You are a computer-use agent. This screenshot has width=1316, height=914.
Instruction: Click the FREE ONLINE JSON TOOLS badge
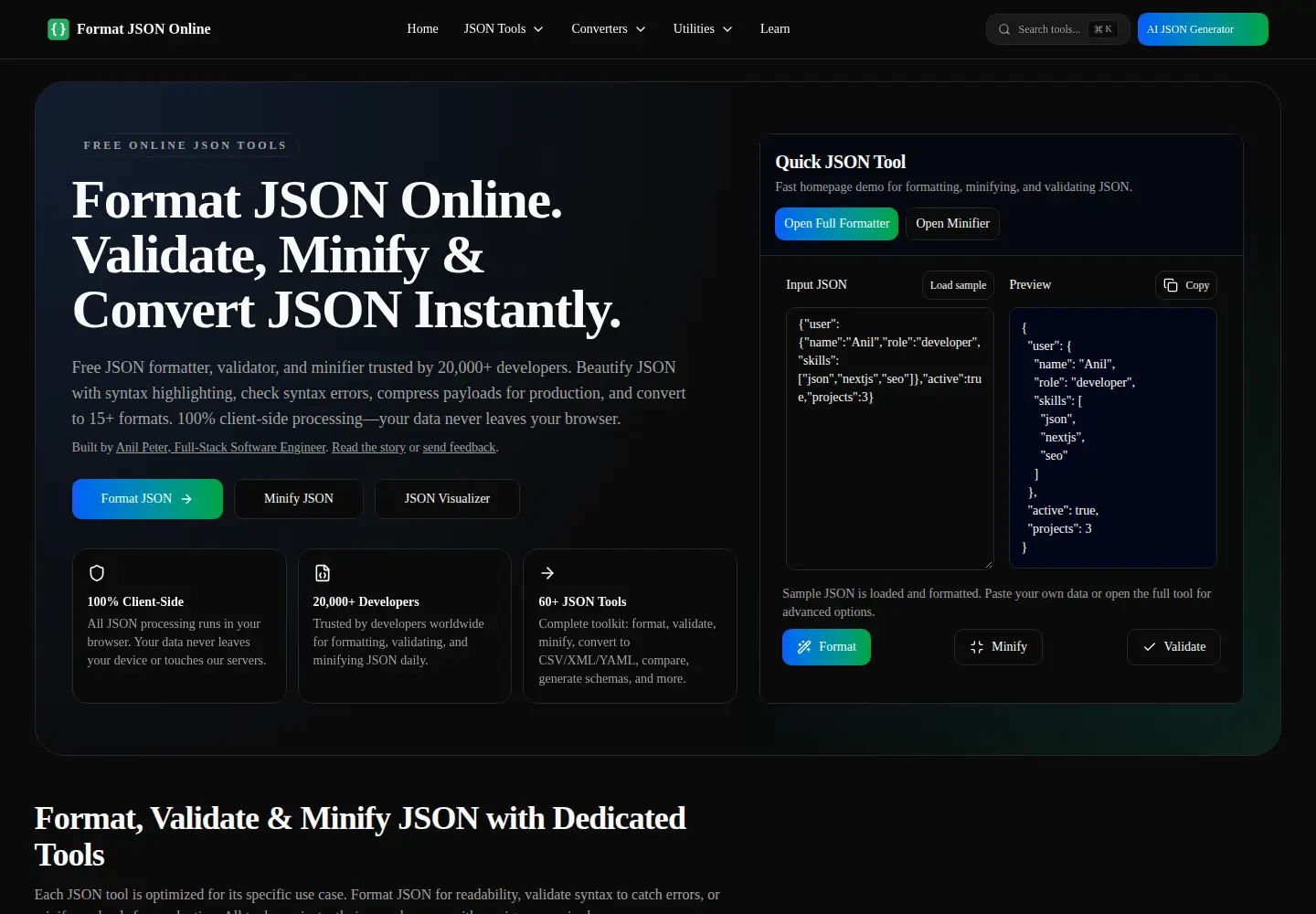186,145
